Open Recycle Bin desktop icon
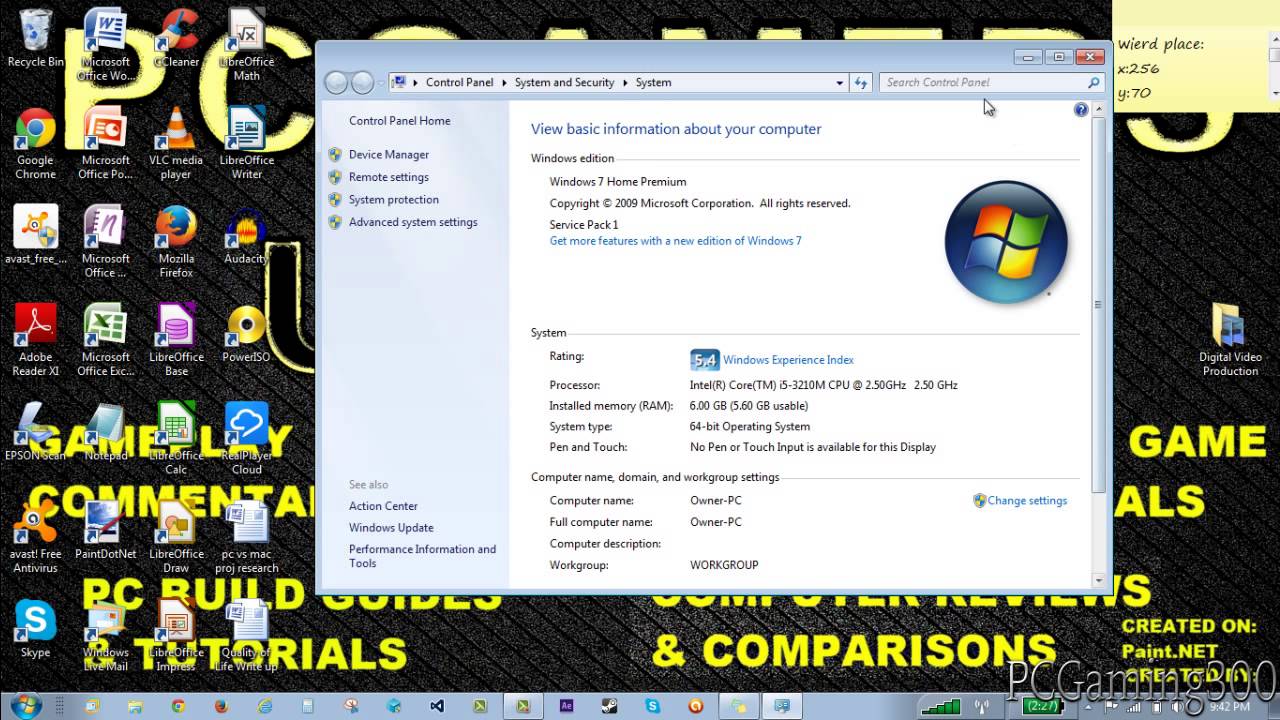 (35, 38)
